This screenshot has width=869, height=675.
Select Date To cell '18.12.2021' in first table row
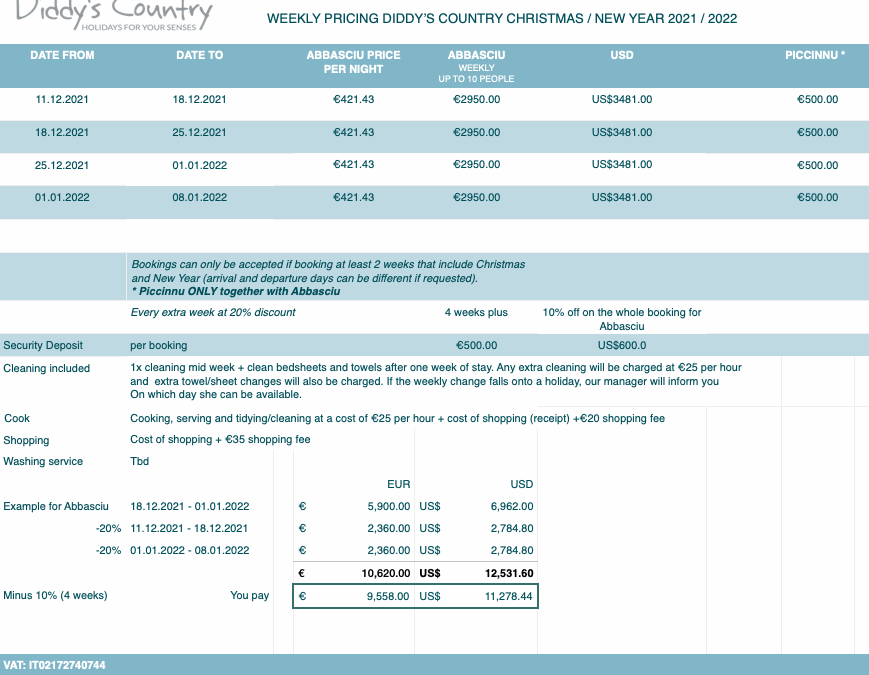coord(200,100)
